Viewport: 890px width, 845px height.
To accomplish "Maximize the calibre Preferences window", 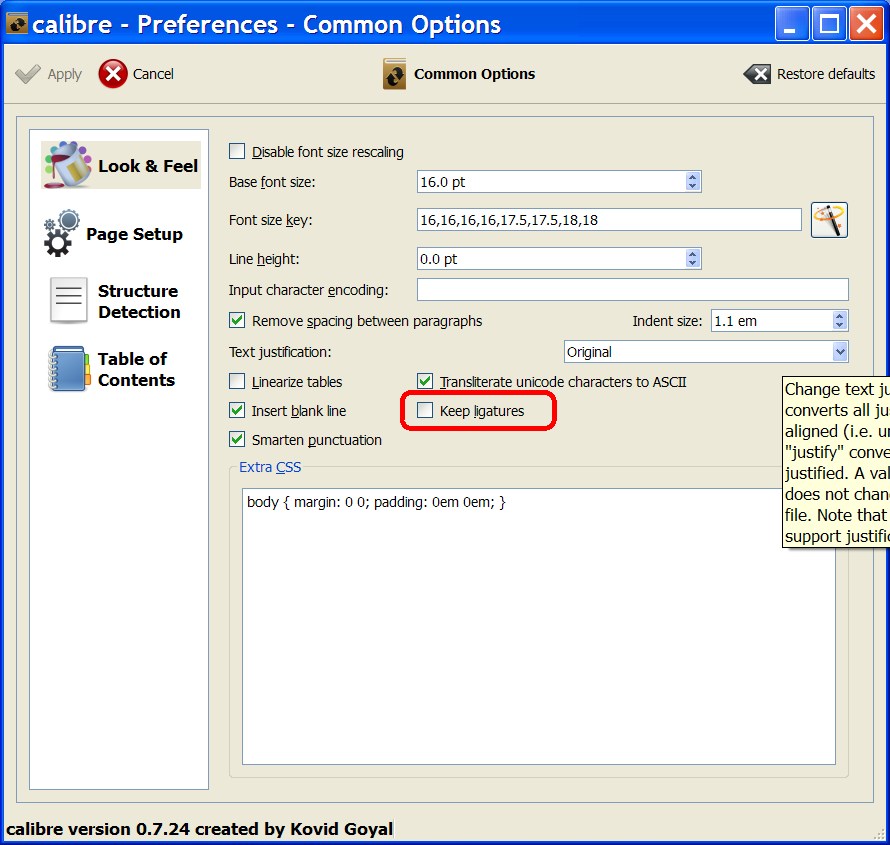I will 829,24.
